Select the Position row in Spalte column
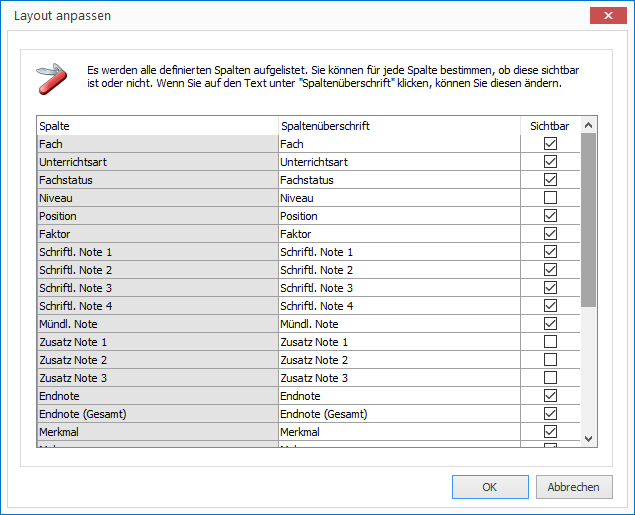Viewport: 635px width, 515px height. (158, 216)
